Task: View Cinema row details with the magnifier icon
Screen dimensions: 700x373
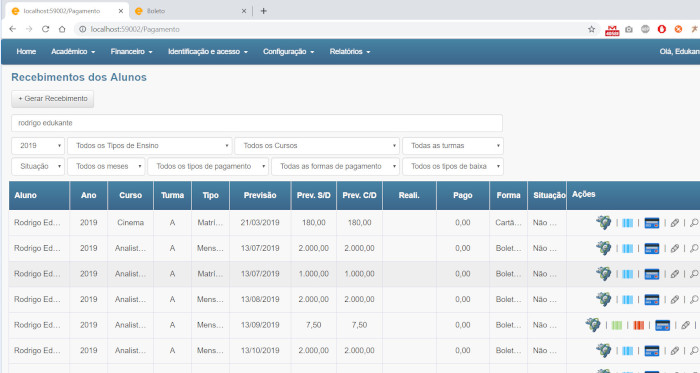Action: (x=694, y=223)
